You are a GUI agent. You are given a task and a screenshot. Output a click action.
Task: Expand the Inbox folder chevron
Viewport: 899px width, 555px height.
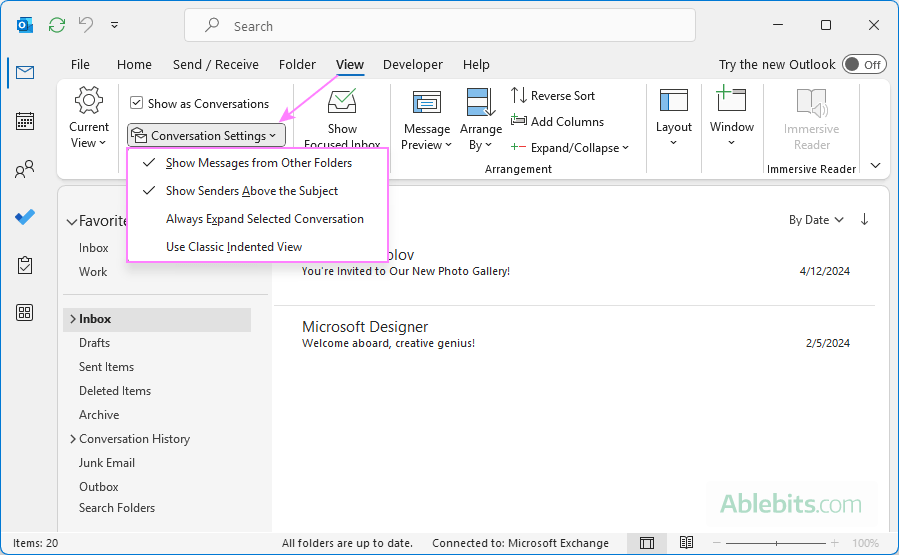click(73, 319)
